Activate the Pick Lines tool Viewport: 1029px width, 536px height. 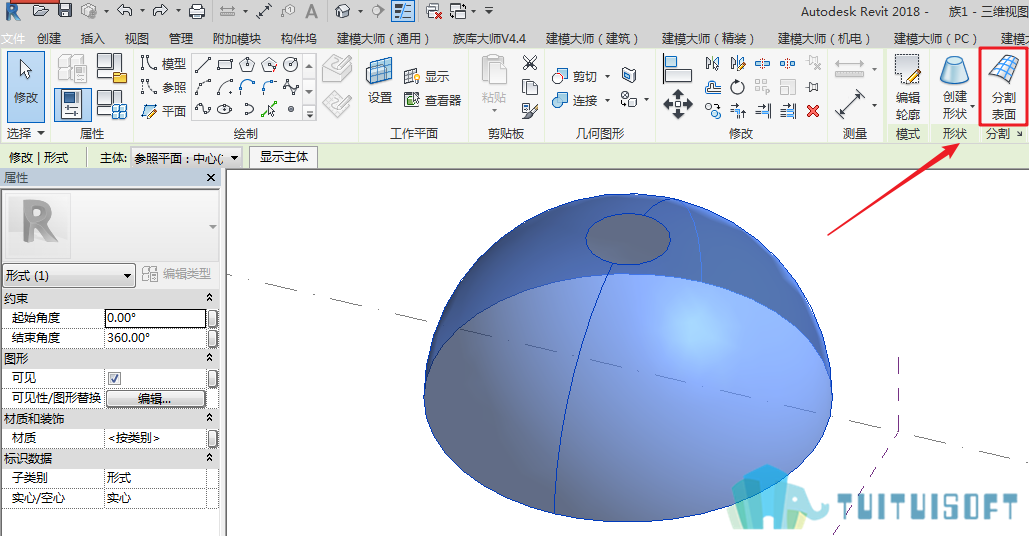[x=269, y=109]
